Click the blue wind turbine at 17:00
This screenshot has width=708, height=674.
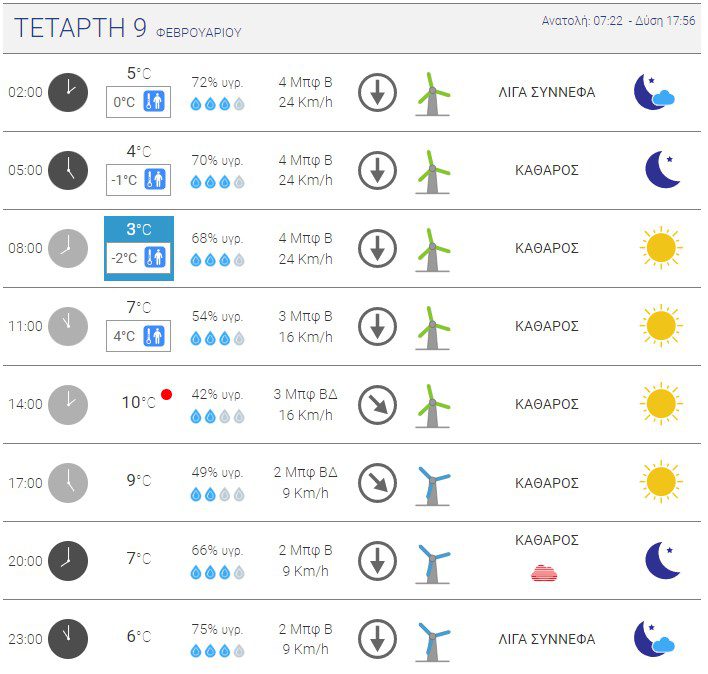433,486
